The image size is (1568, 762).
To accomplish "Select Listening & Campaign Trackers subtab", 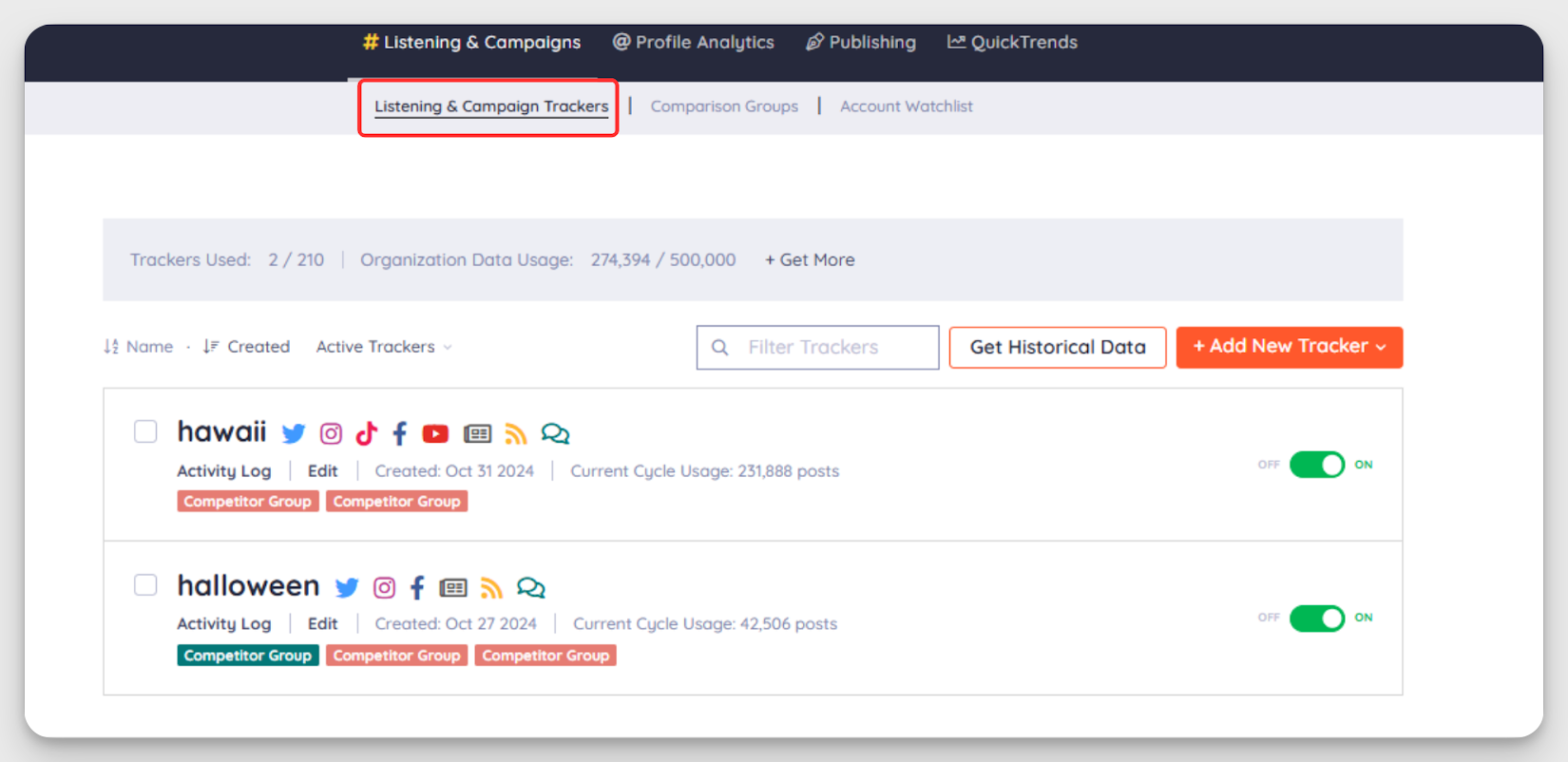I will (491, 106).
